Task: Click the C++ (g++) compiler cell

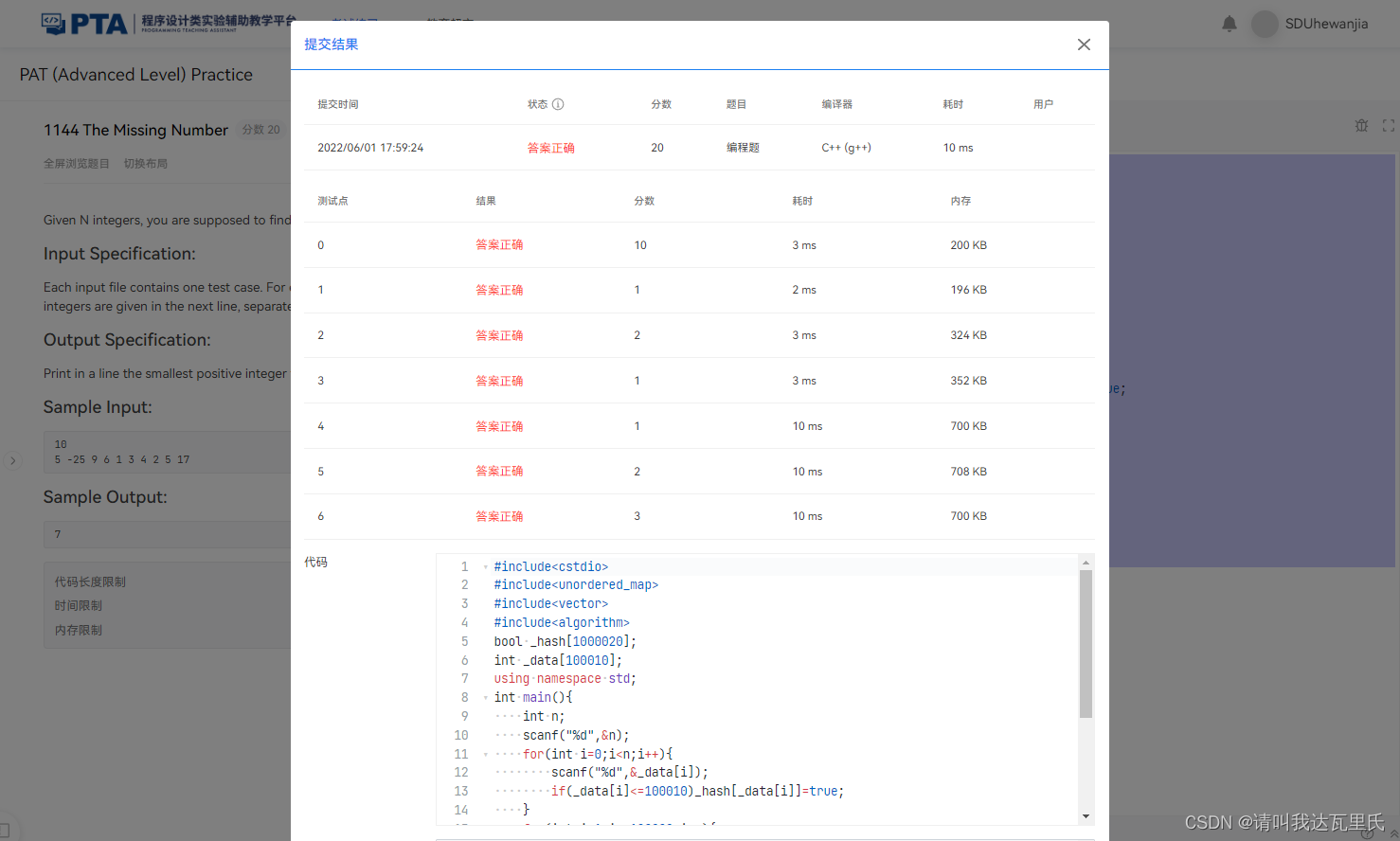Action: coord(846,148)
